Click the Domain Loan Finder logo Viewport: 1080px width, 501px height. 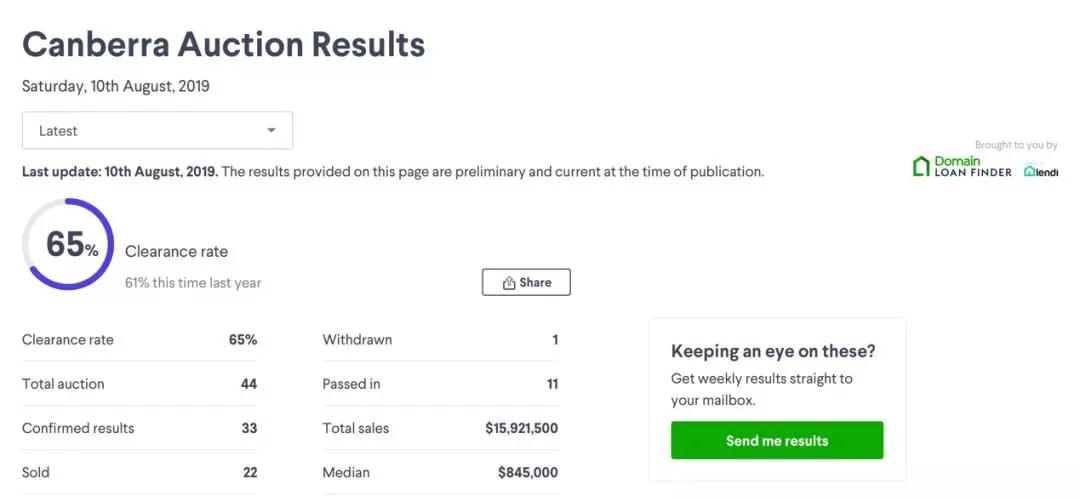[x=962, y=166]
